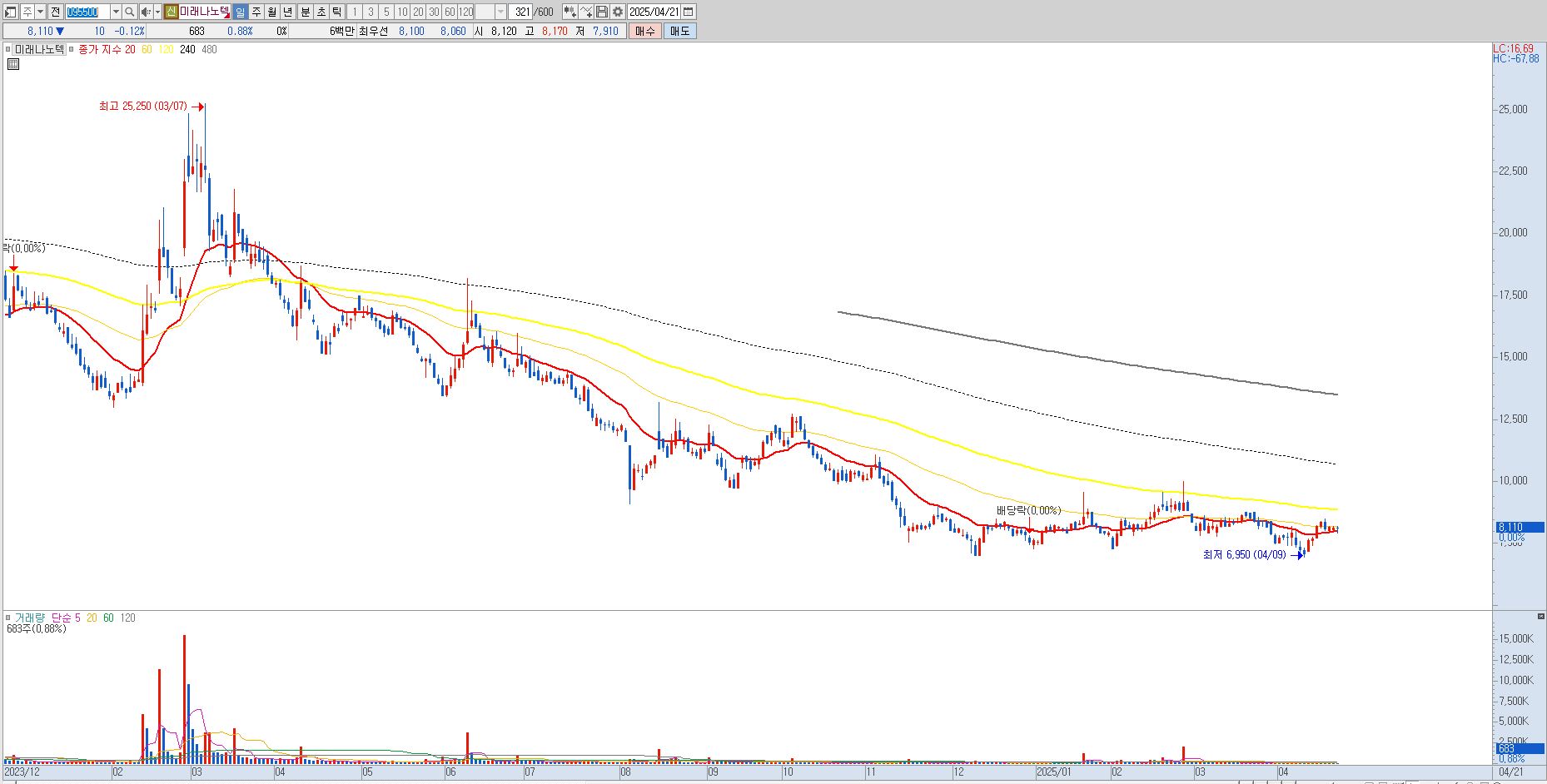Expand the stock code dropdown arrow

click(x=116, y=12)
